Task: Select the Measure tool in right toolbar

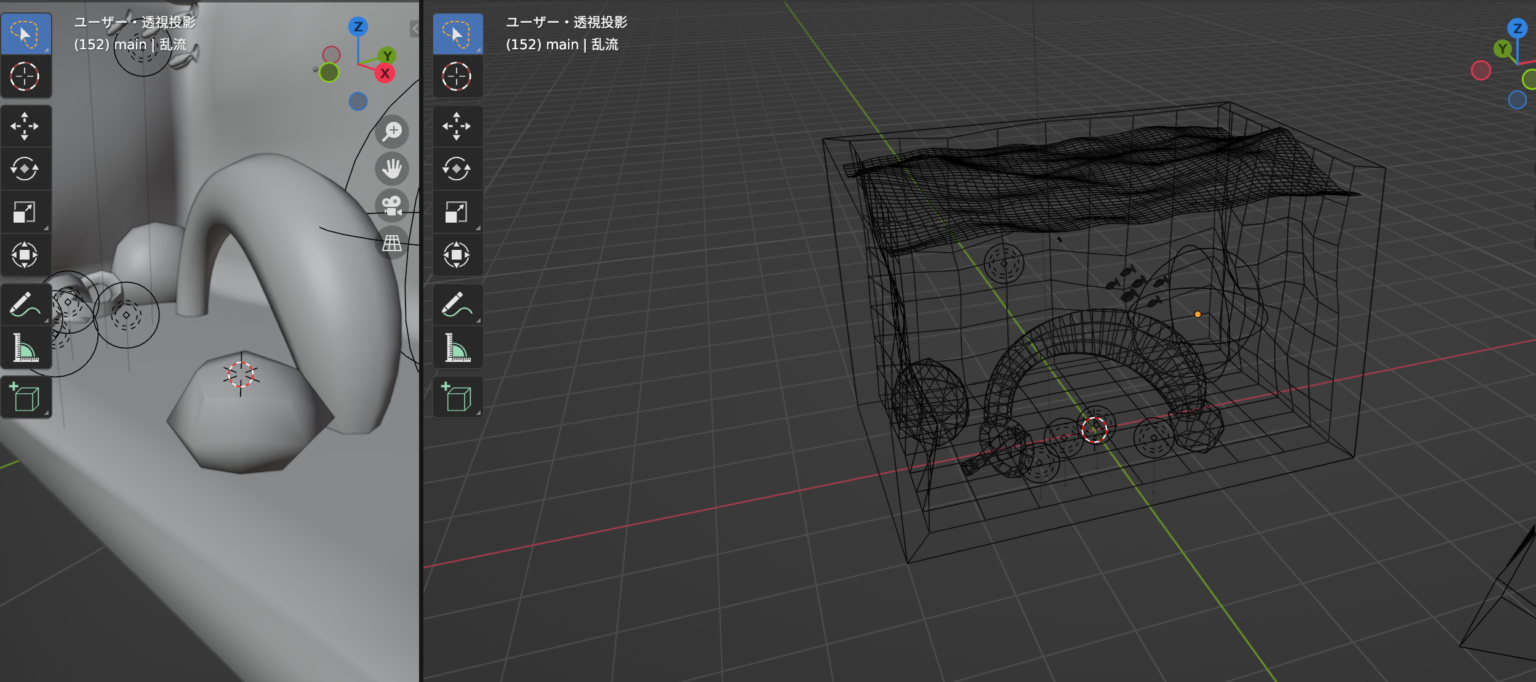Action: coord(457,347)
